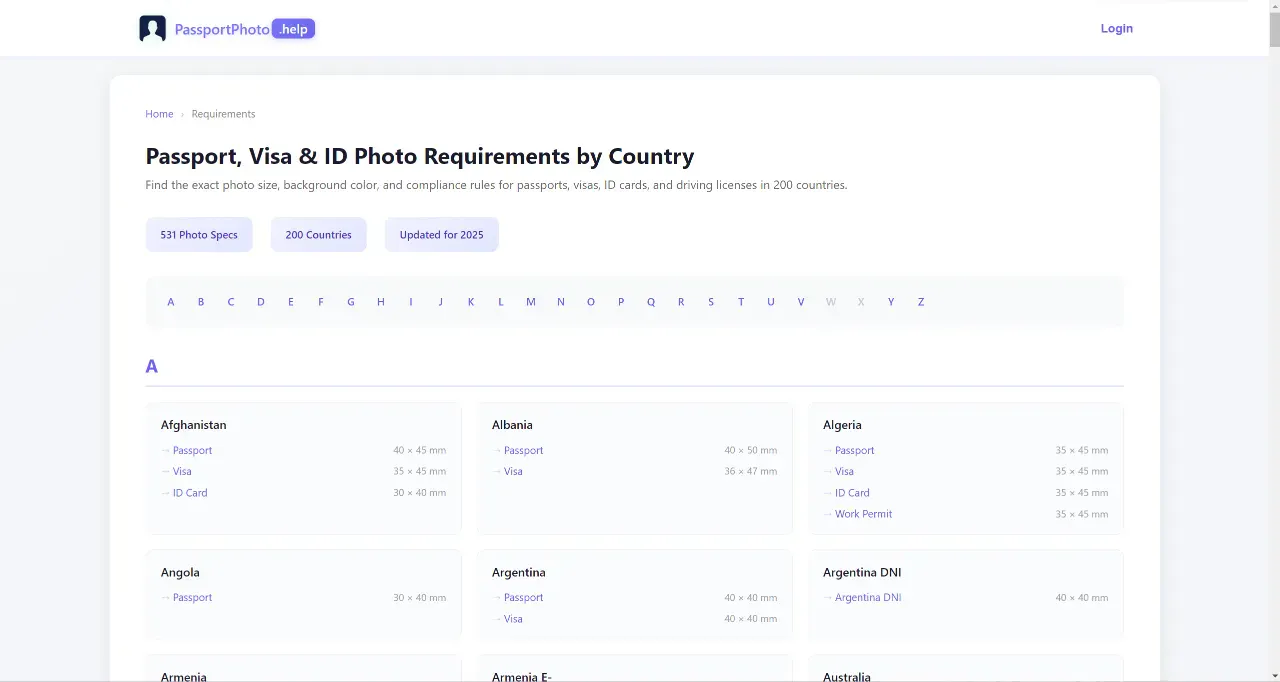
Task: Open Argentina Passport photo requirements
Action: click(x=523, y=598)
